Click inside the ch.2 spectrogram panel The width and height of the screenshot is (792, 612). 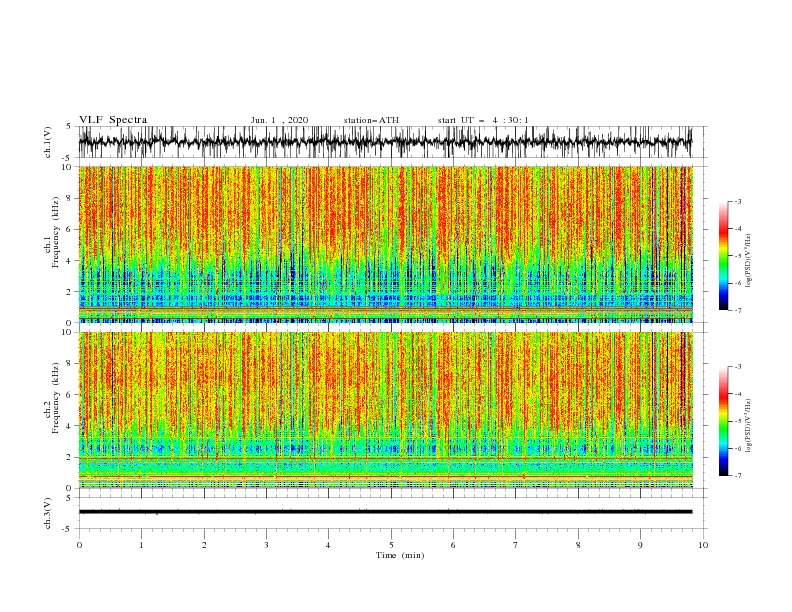[x=385, y=410]
